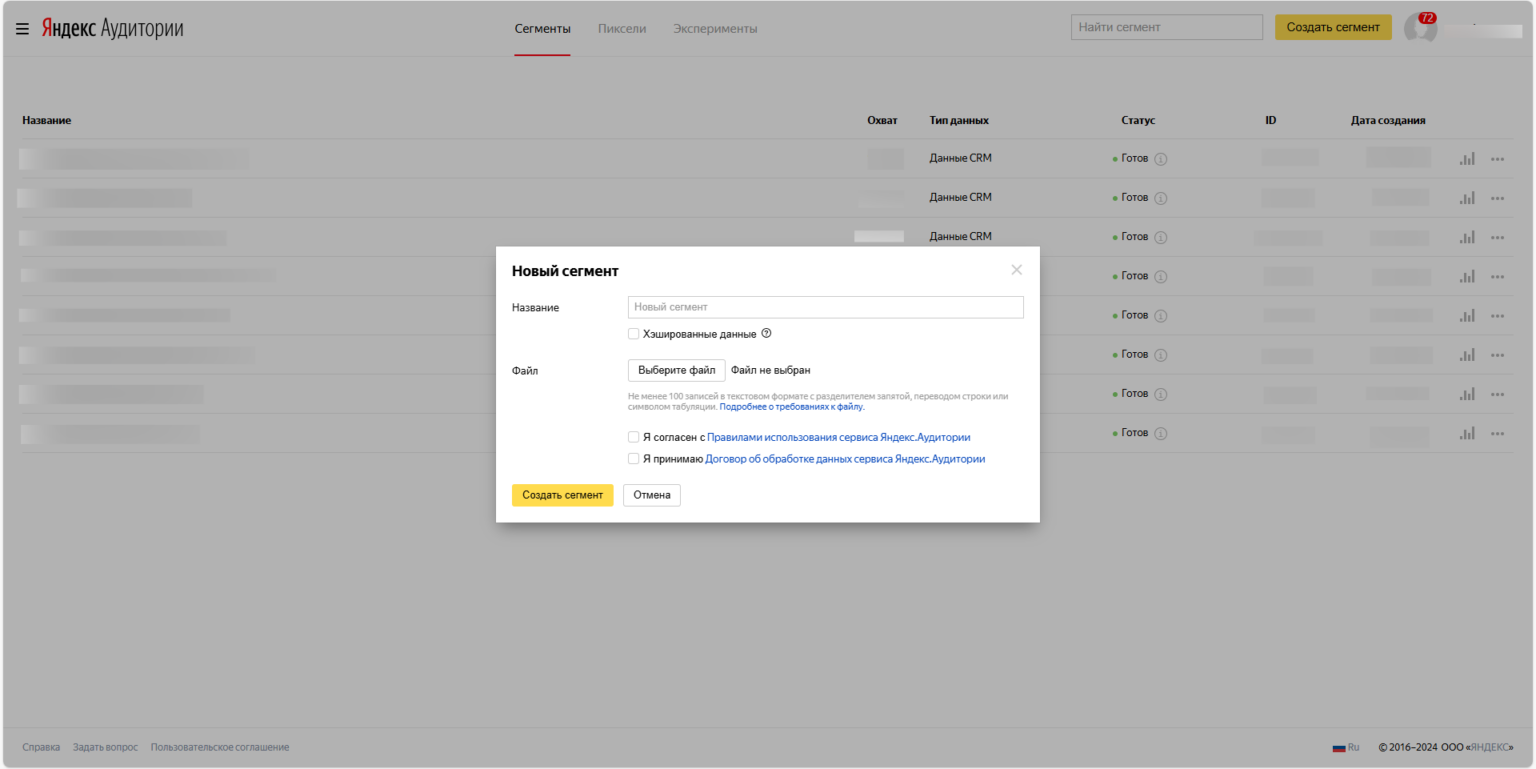Click the info icon next to first Готов status
1536x769 pixels.
[x=1160, y=159]
